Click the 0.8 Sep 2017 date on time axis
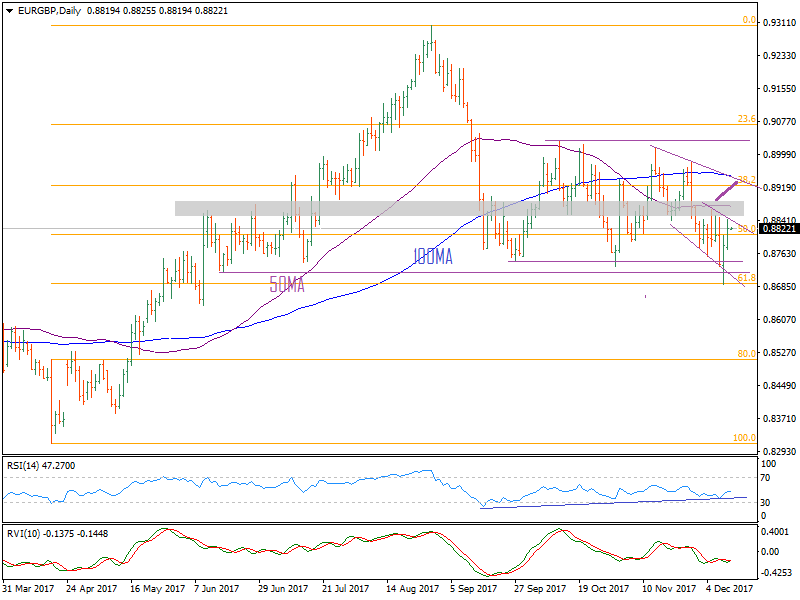The width and height of the screenshot is (800, 600). click(475, 590)
